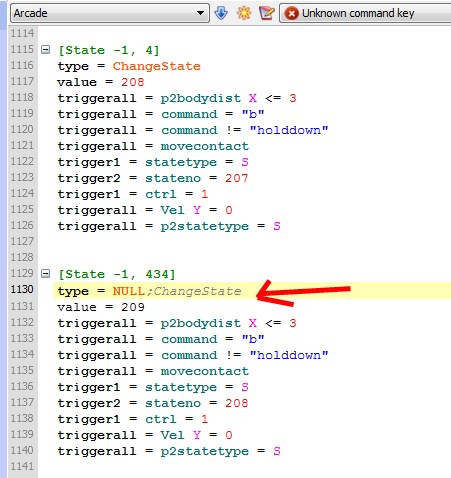451x478 pixels.
Task: Click the blue down-arrow toolbar icon
Action: click(221, 13)
